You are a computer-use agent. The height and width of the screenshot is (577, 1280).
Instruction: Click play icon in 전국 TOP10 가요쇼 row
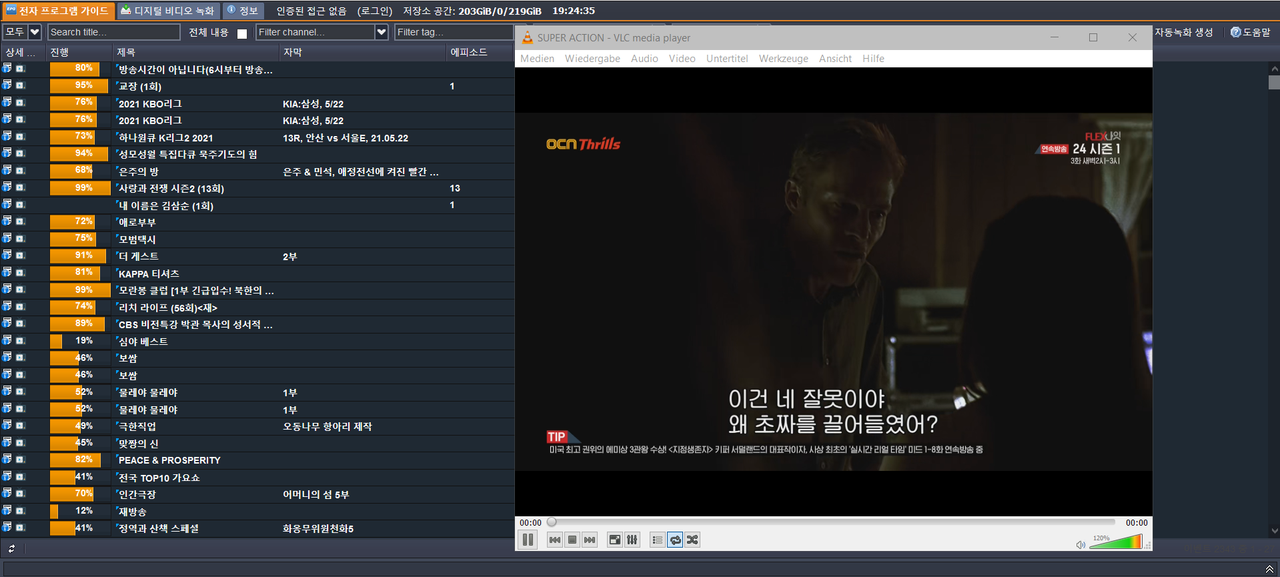[20, 476]
